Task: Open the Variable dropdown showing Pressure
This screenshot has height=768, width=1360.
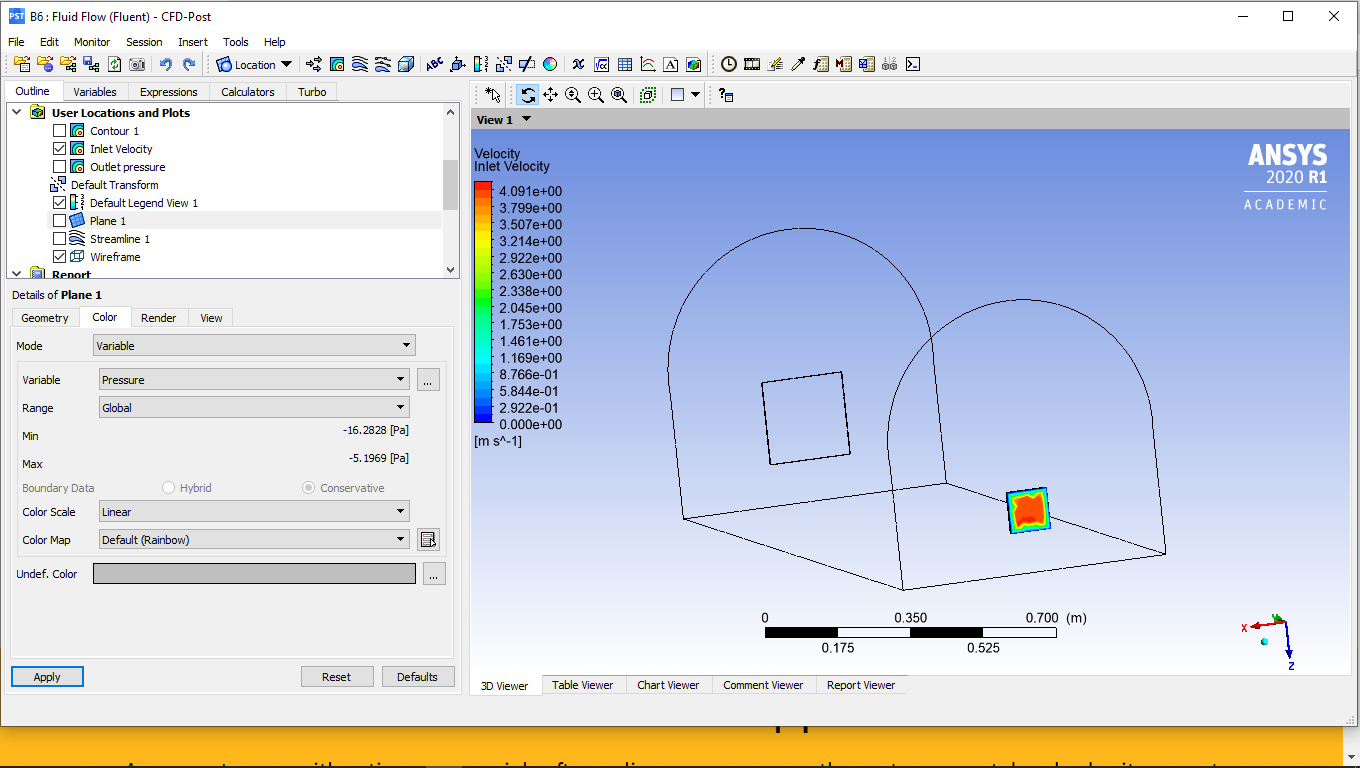Action: tap(254, 380)
